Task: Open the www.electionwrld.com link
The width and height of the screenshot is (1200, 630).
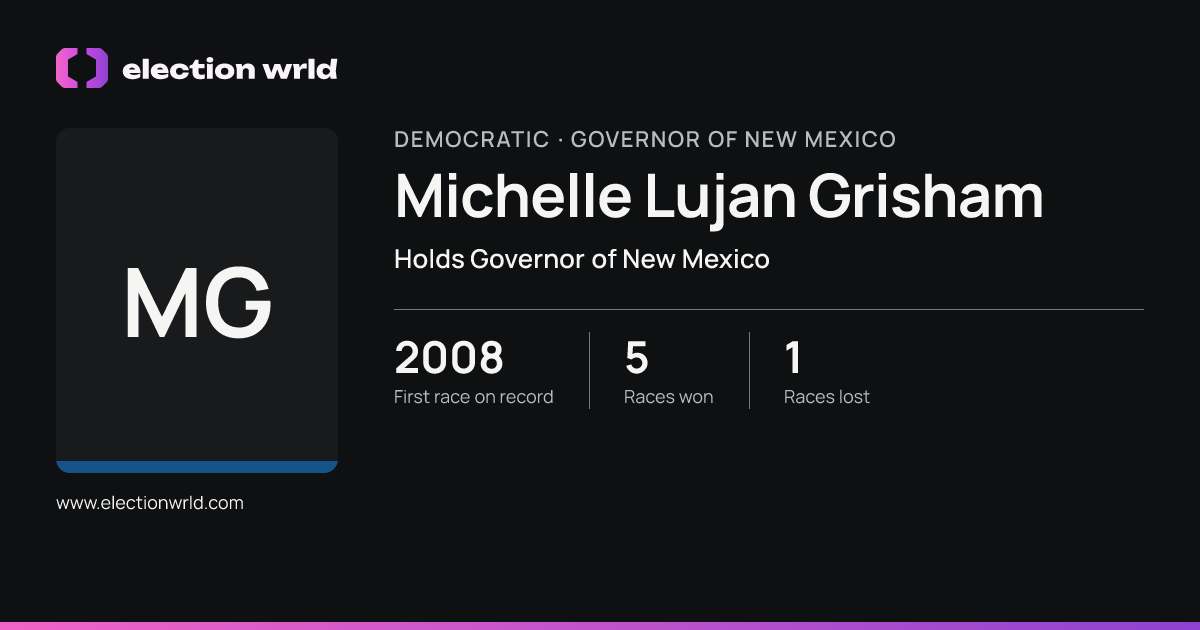Action: coord(150,503)
